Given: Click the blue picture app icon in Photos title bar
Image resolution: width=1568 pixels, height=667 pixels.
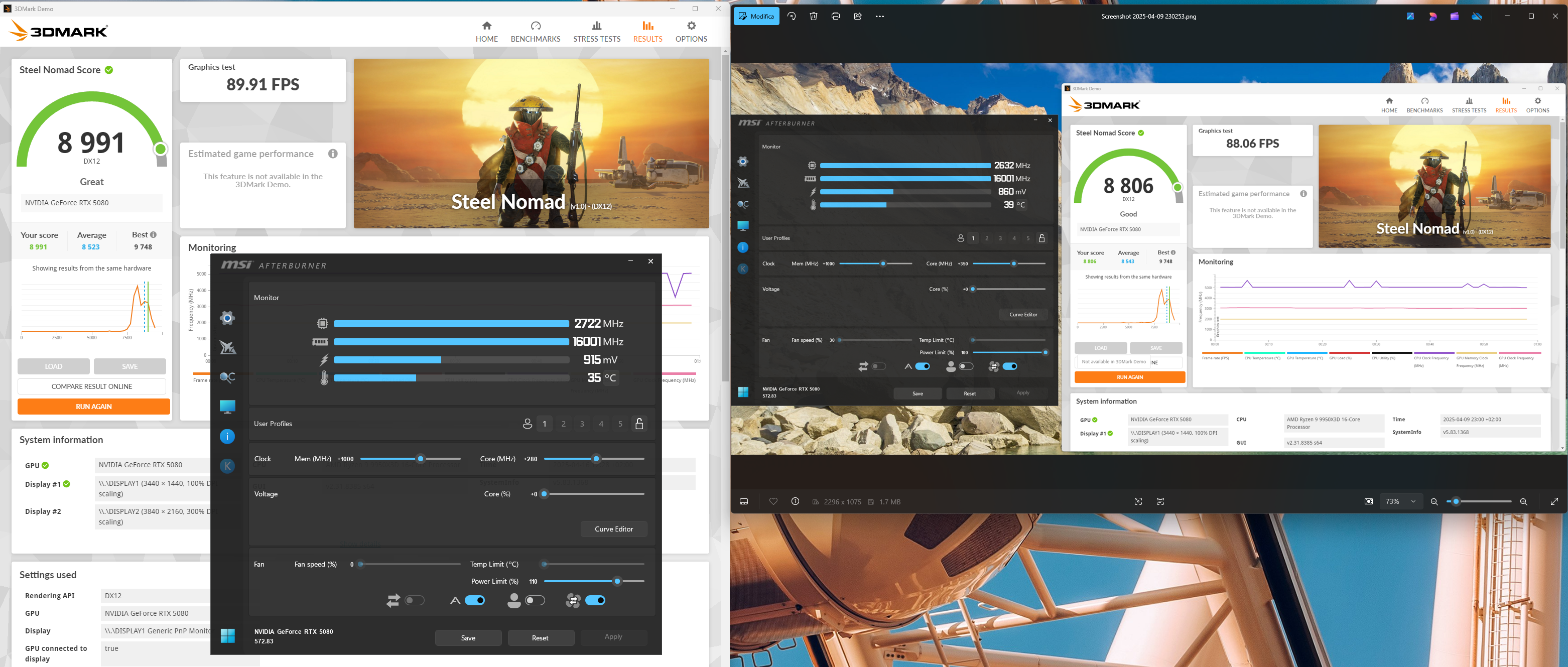Looking at the screenshot, I should pyautogui.click(x=1410, y=17).
